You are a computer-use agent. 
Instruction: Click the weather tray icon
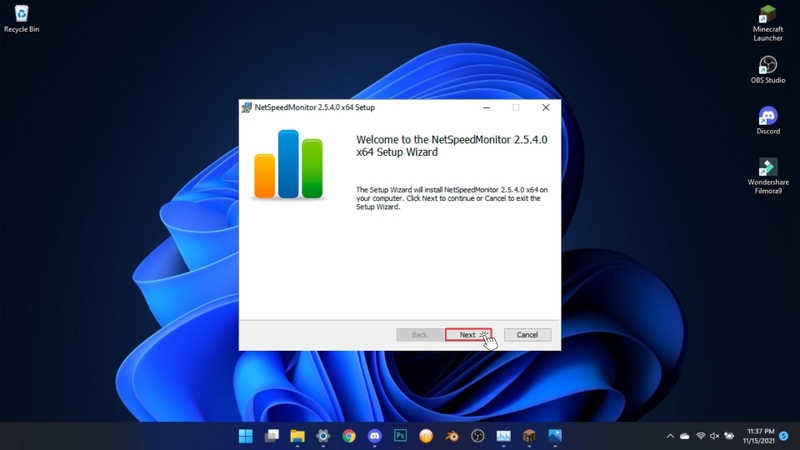[x=729, y=436]
